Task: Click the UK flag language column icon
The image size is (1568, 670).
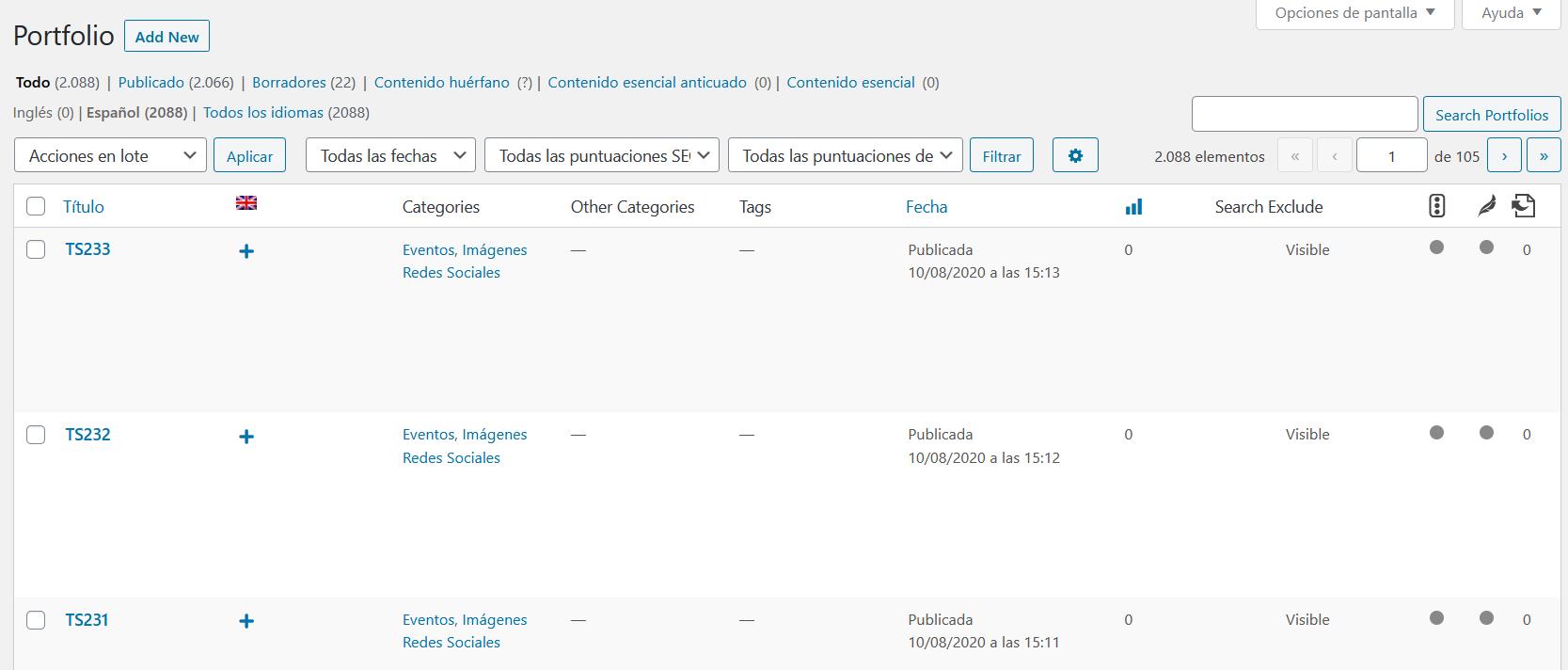Action: [246, 203]
